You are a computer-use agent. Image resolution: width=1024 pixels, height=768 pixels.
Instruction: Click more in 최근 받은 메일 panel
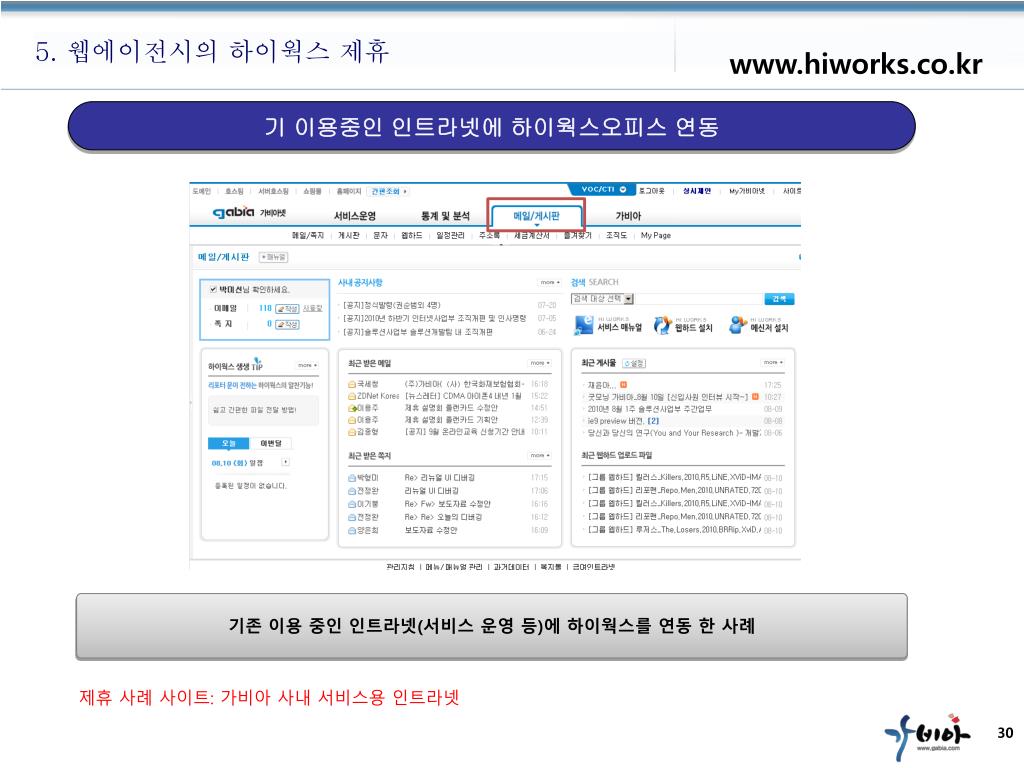pos(539,362)
